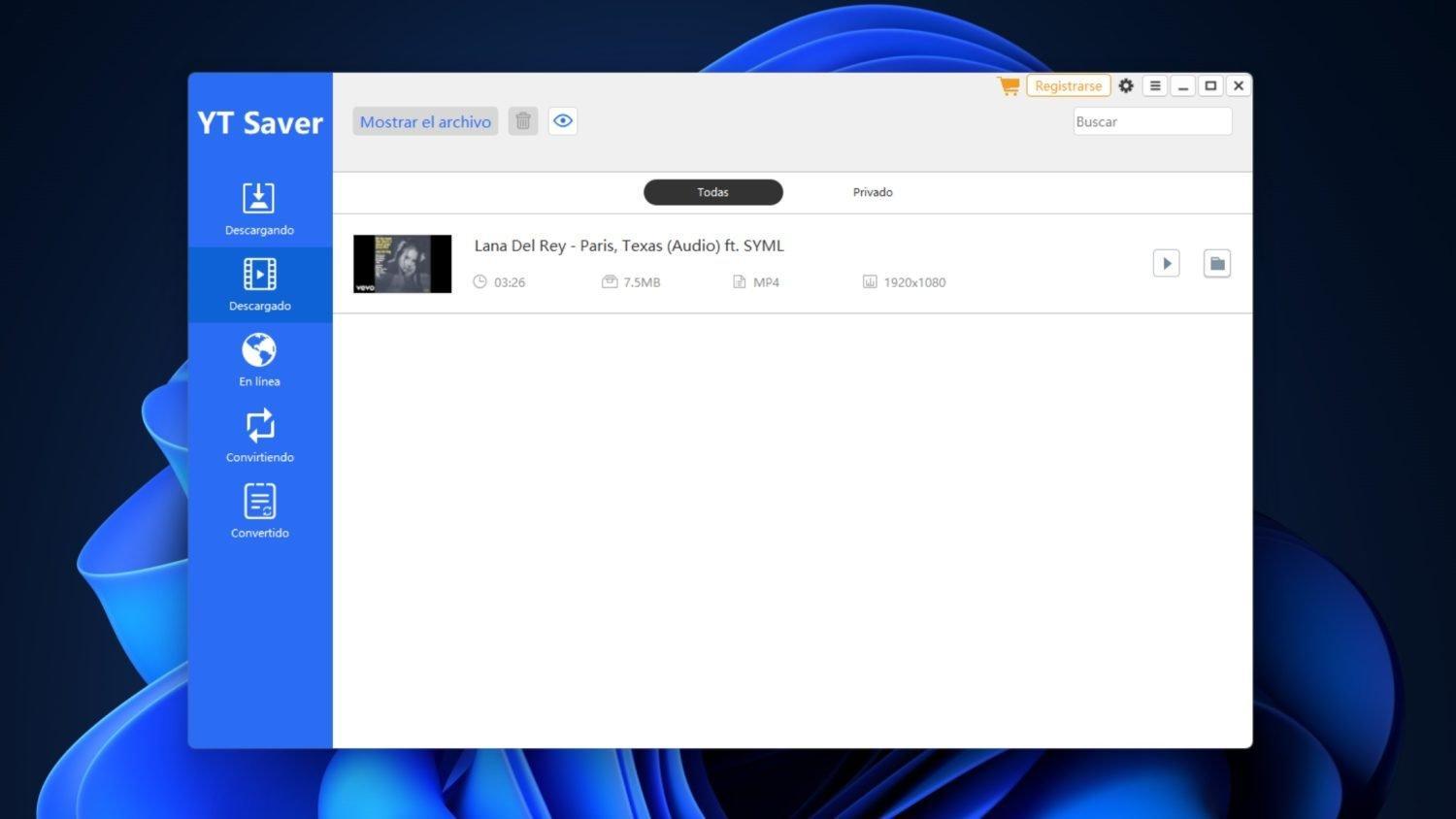Switch to the Privado tab

pyautogui.click(x=873, y=192)
